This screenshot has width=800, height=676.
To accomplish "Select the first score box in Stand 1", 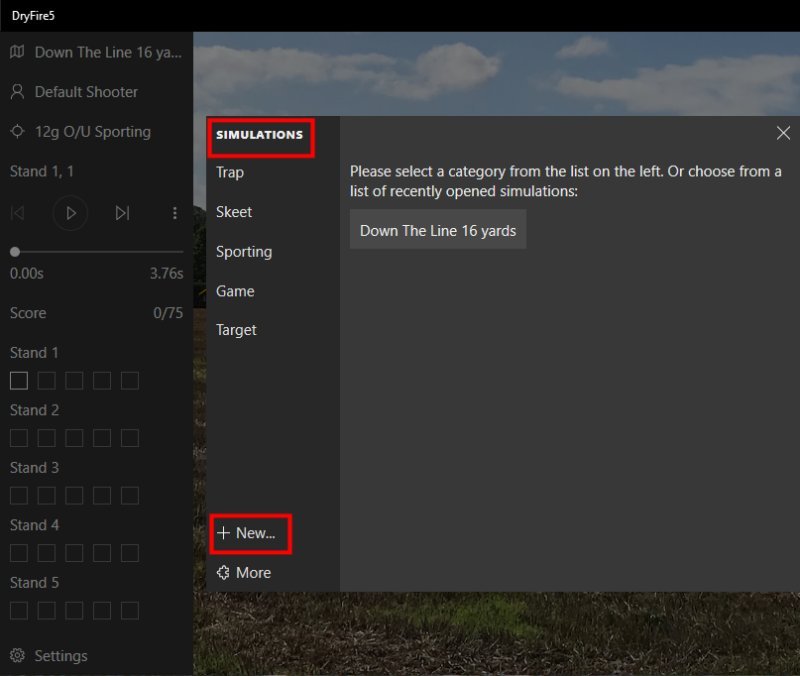I will coord(18,380).
